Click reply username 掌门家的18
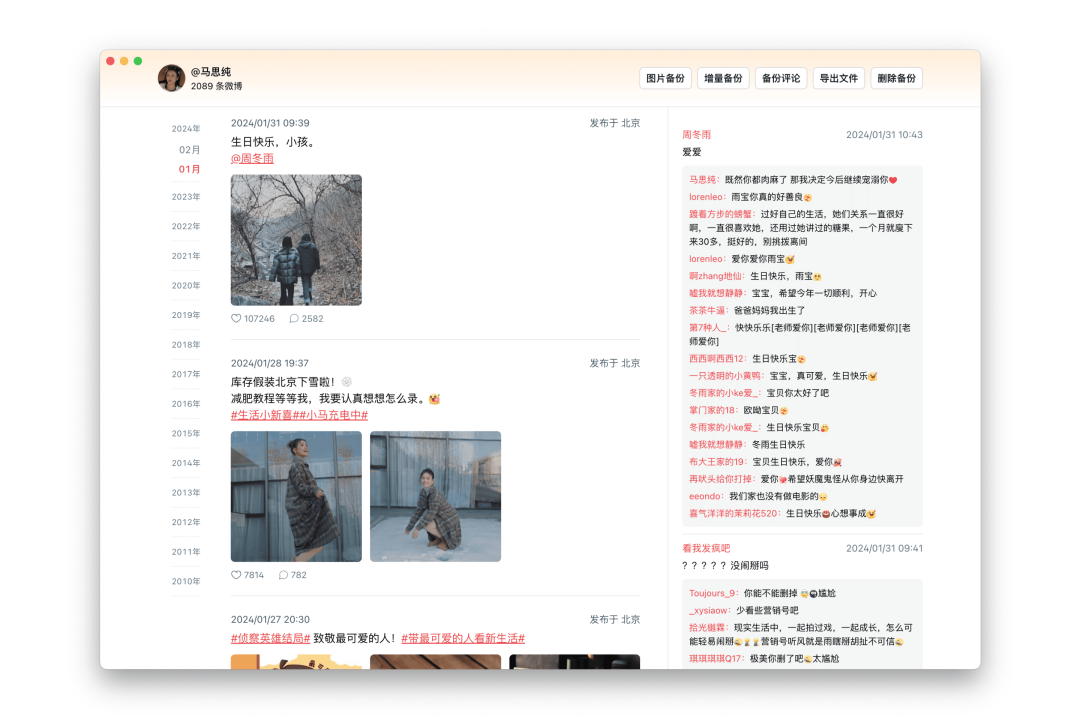Screen dimensions: 1080x720 pos(713,411)
